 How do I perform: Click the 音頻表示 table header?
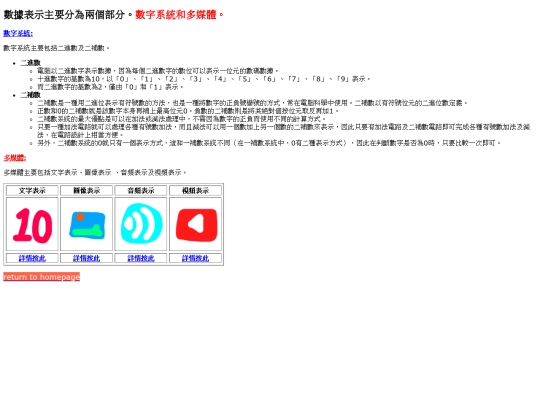141,190
